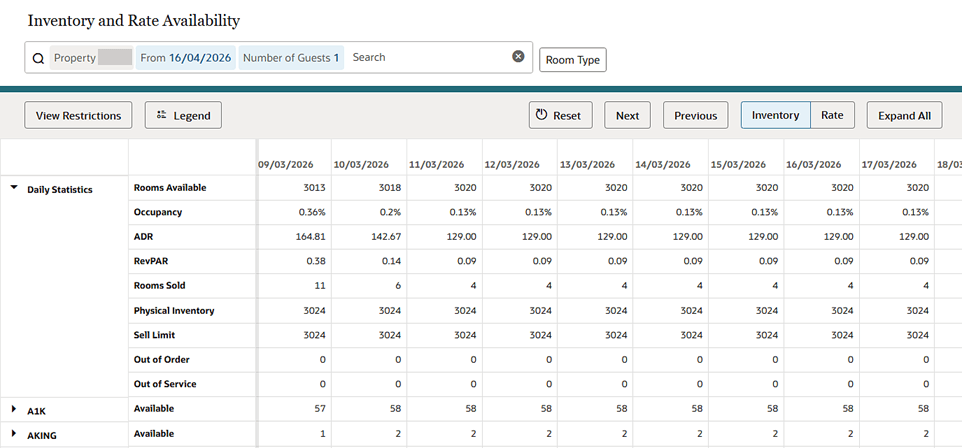This screenshot has height=448, width=962.
Task: Click the Out of Order row label
Action: tap(162, 360)
